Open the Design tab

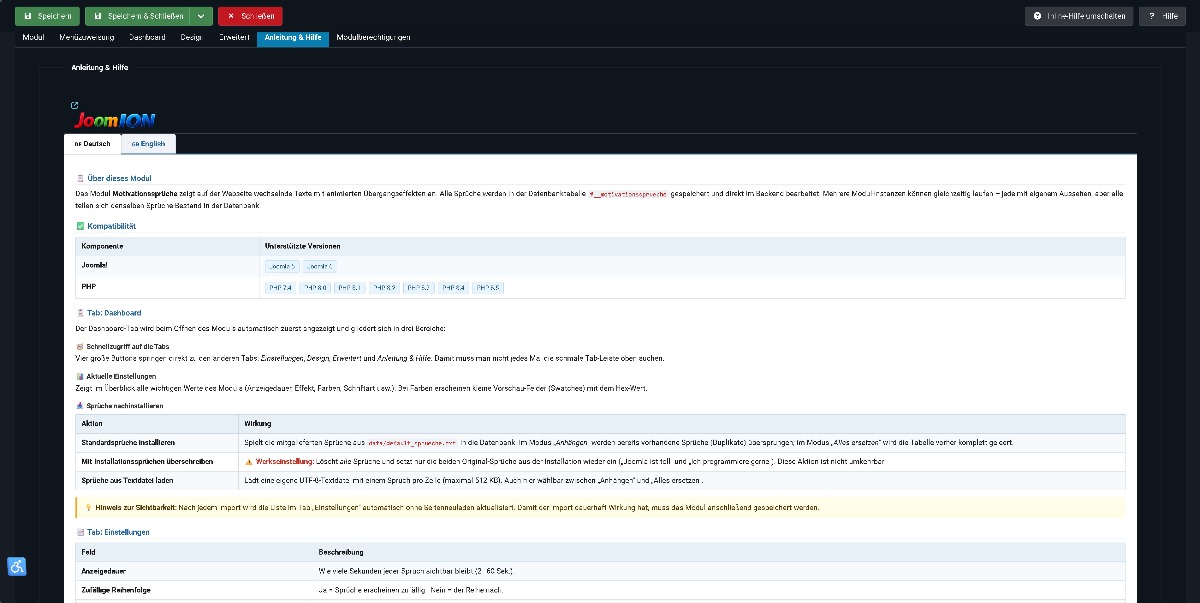(x=191, y=37)
